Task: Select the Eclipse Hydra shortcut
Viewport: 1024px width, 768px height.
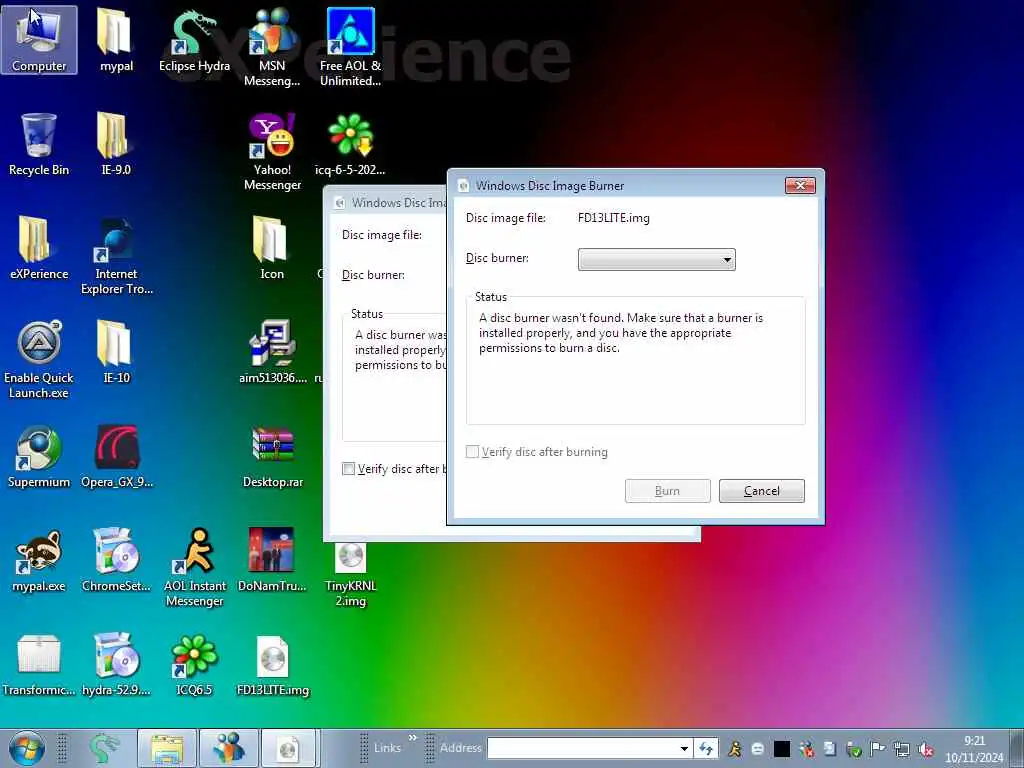Action: (x=194, y=39)
